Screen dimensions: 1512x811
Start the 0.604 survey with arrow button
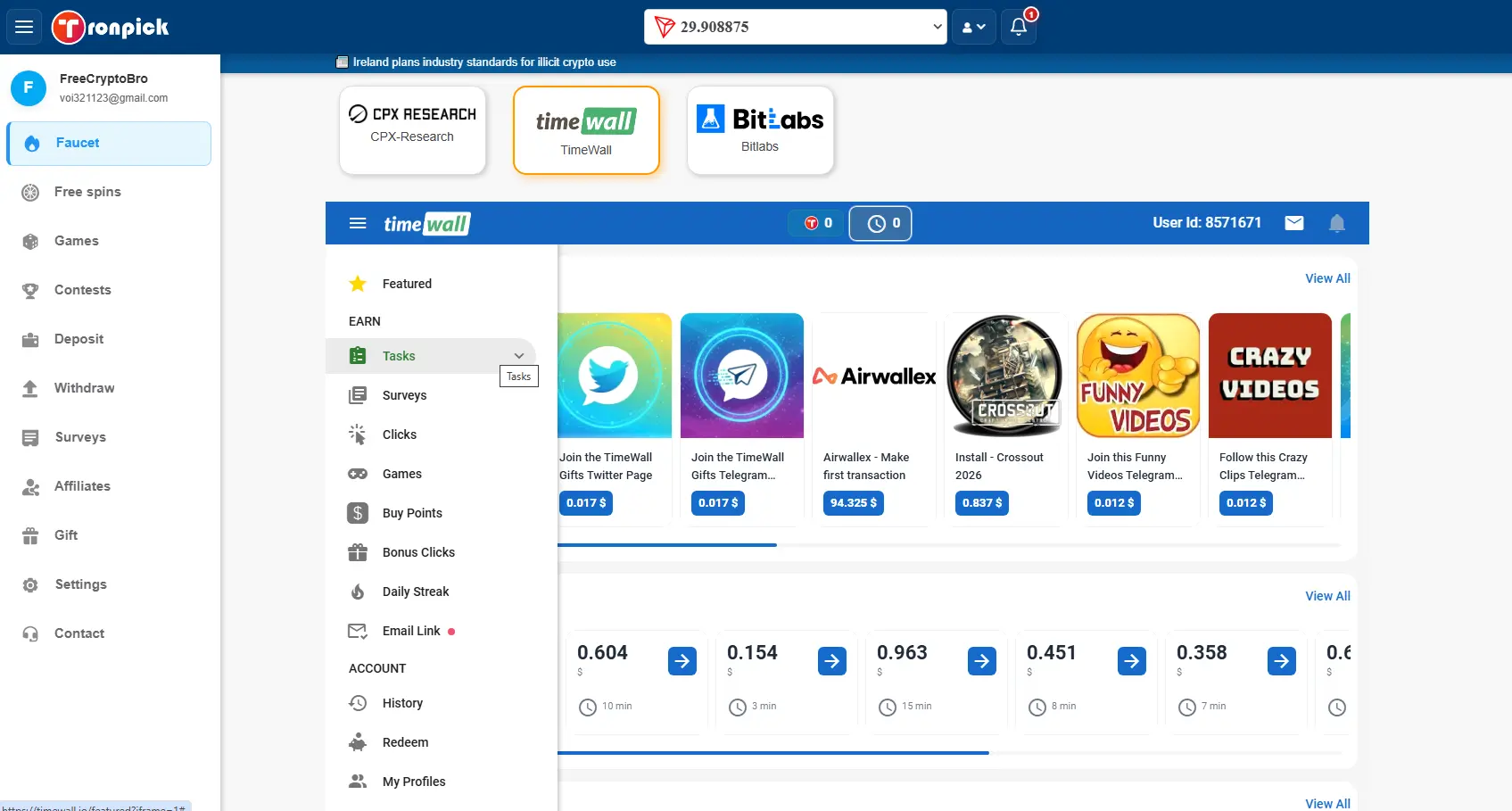pos(682,661)
